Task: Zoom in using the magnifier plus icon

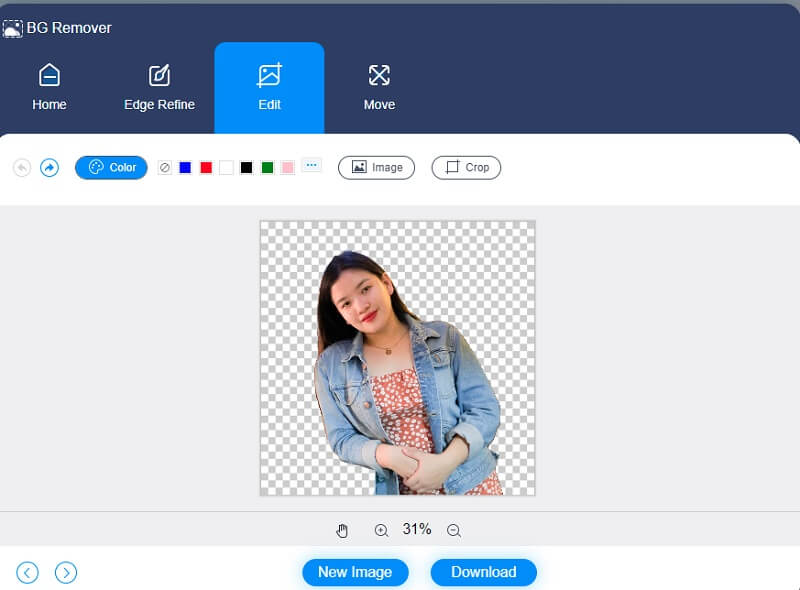Action: [381, 530]
